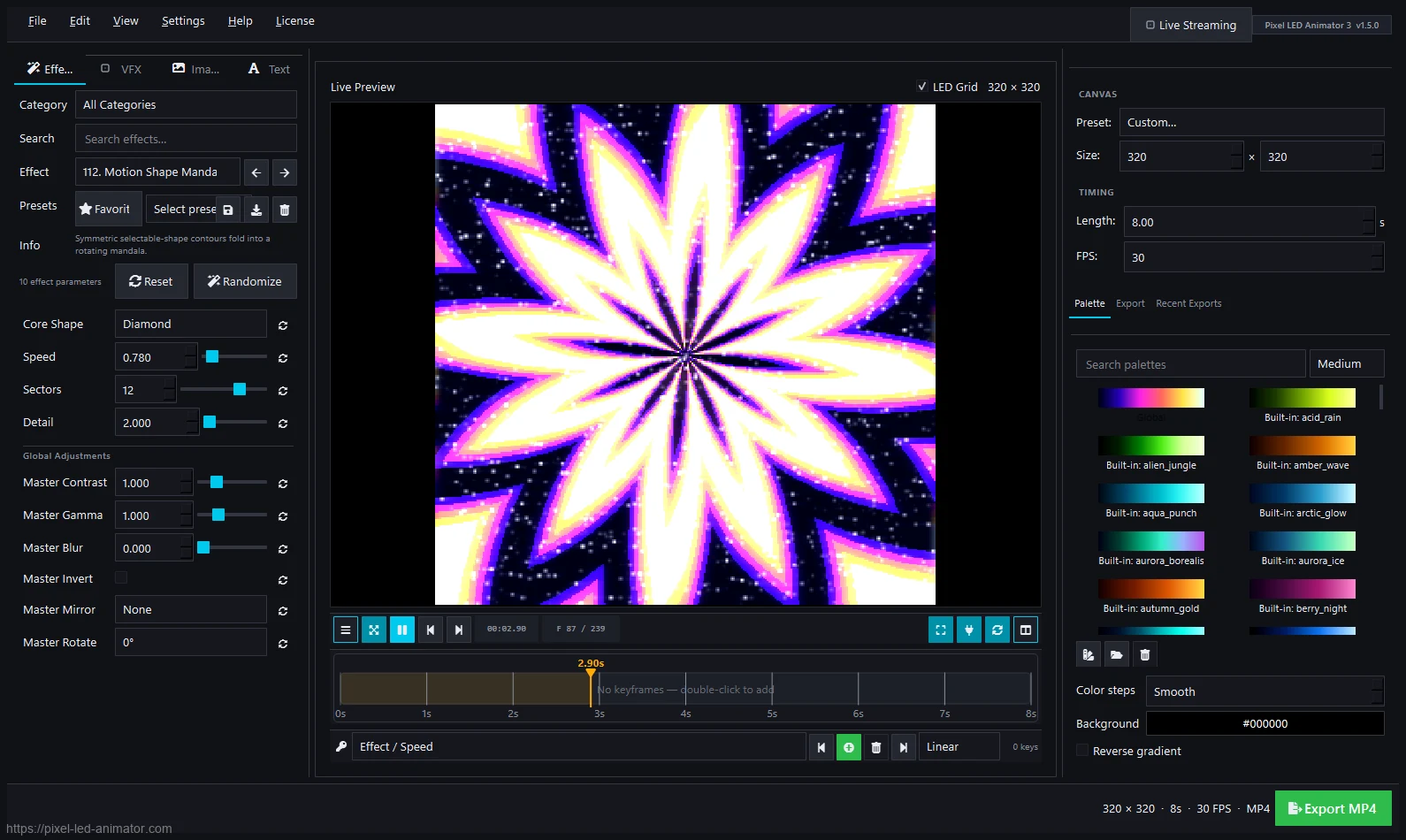Reset Master Blur parameter
The height and width of the screenshot is (840, 1406).
tap(283, 549)
